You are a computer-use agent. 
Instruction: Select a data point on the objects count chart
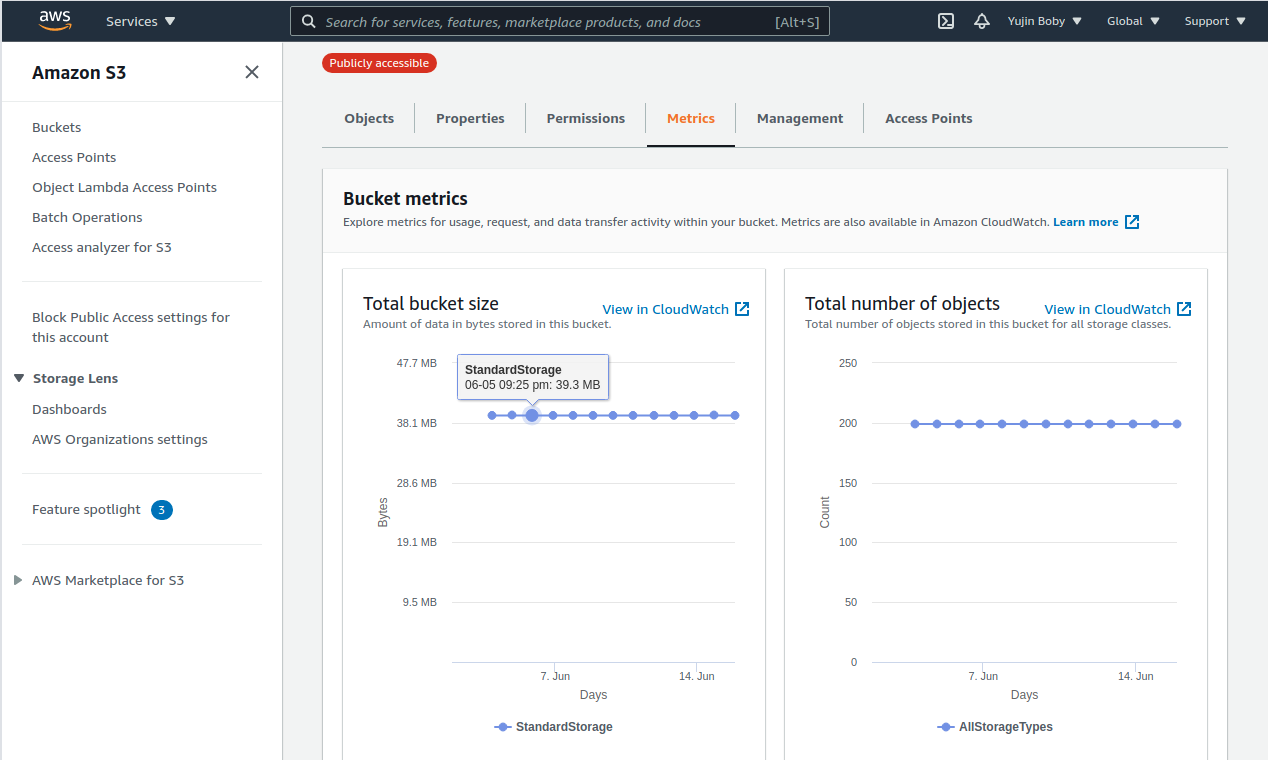click(x=1044, y=423)
